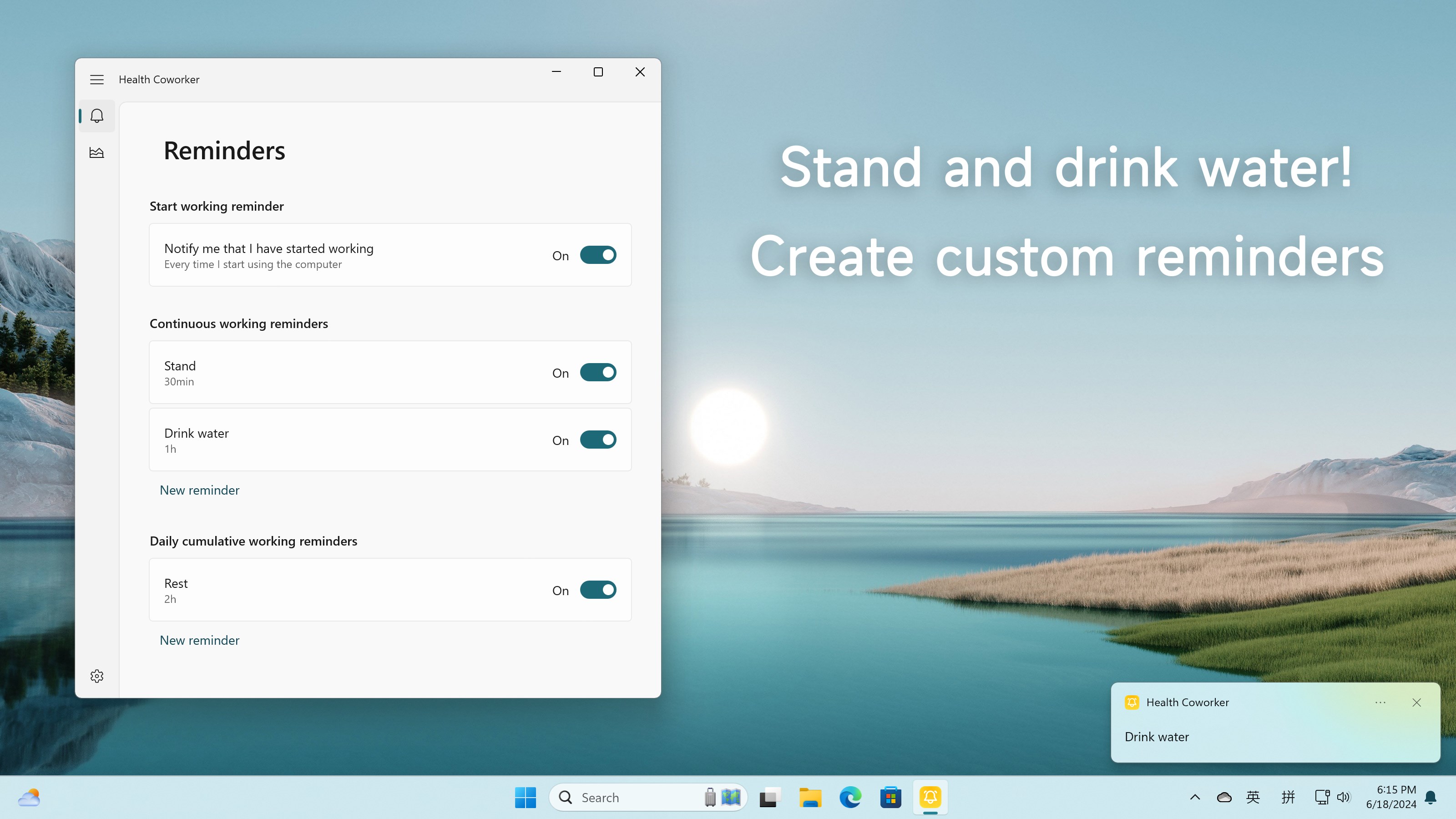Open Microsoft Store from taskbar
The image size is (1456, 819).
[x=890, y=798]
